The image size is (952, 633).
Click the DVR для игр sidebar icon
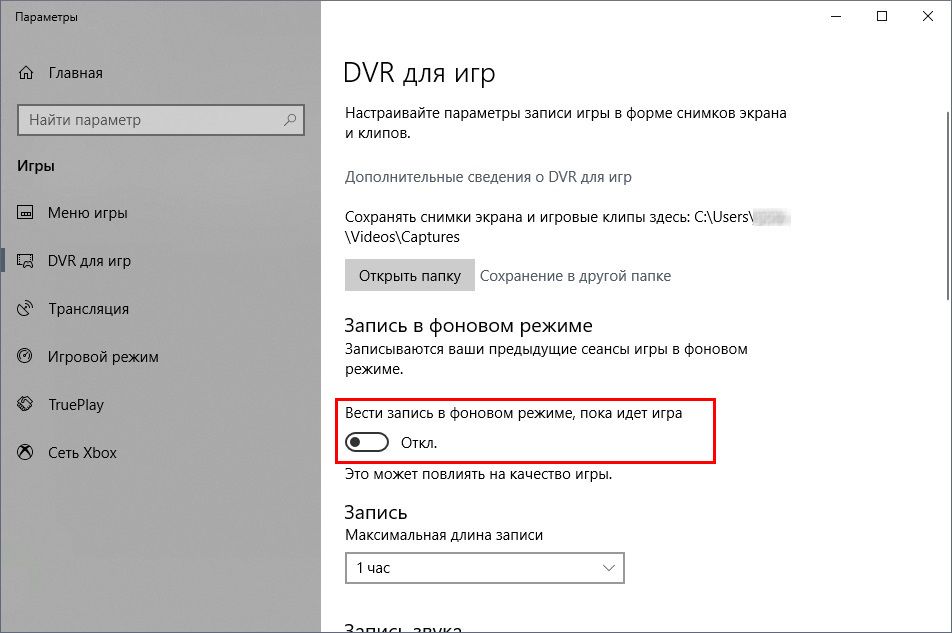pos(26,261)
